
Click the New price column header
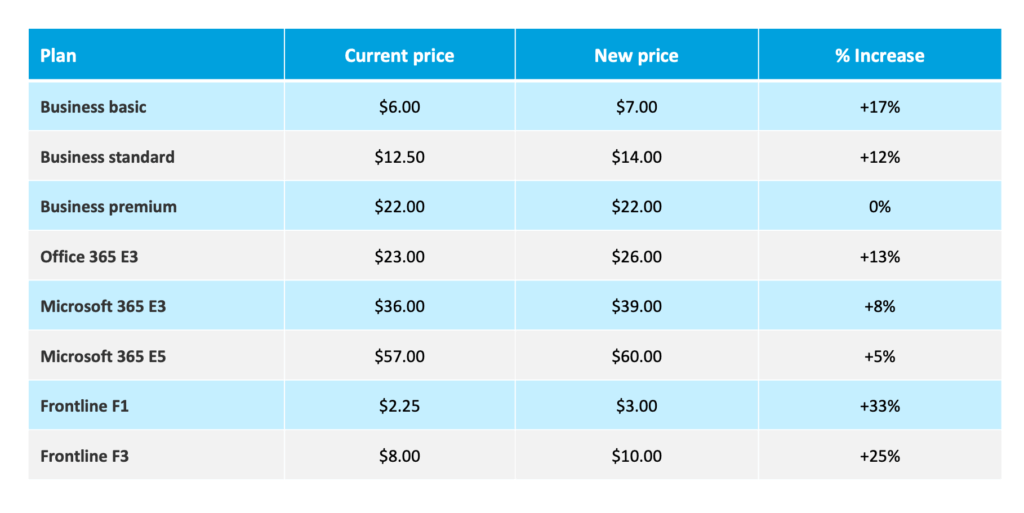636,56
